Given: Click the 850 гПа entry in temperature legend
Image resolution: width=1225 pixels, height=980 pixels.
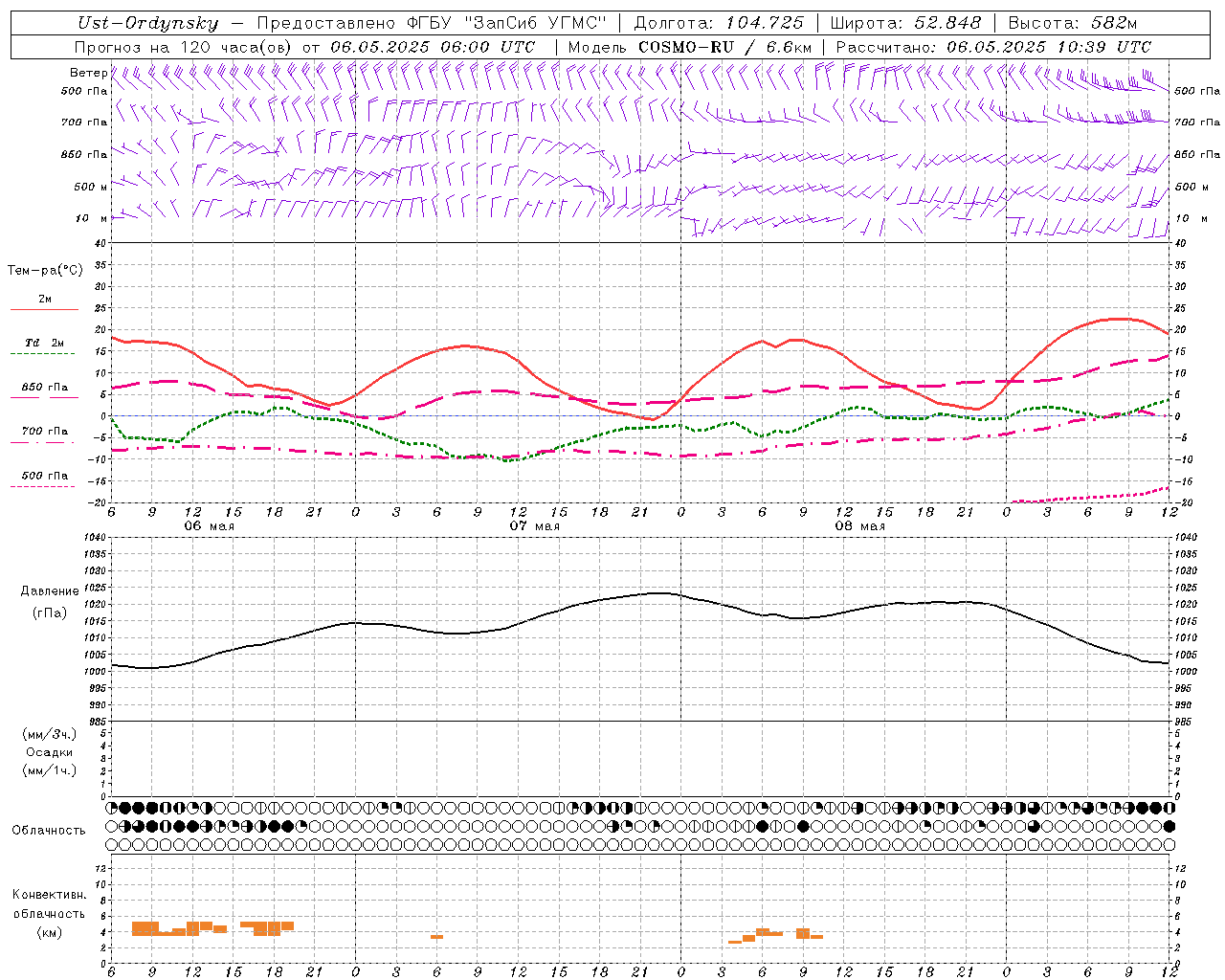Looking at the screenshot, I should [x=44, y=388].
